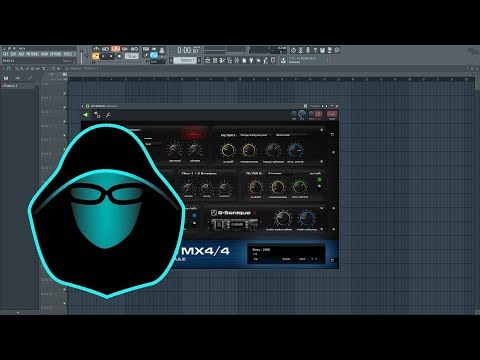This screenshot has width=480, height=360.
Task: Open the Filter 1 type dropdown
Action: 253,135
